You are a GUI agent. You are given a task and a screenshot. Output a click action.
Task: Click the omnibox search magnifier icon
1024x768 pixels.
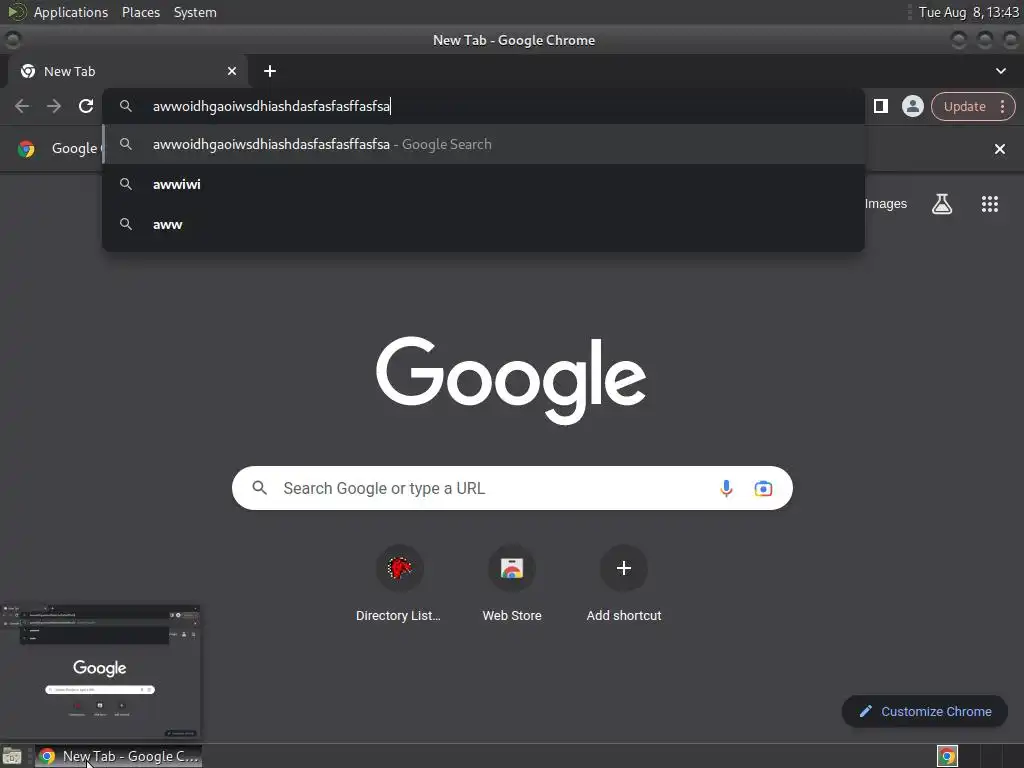coord(126,106)
